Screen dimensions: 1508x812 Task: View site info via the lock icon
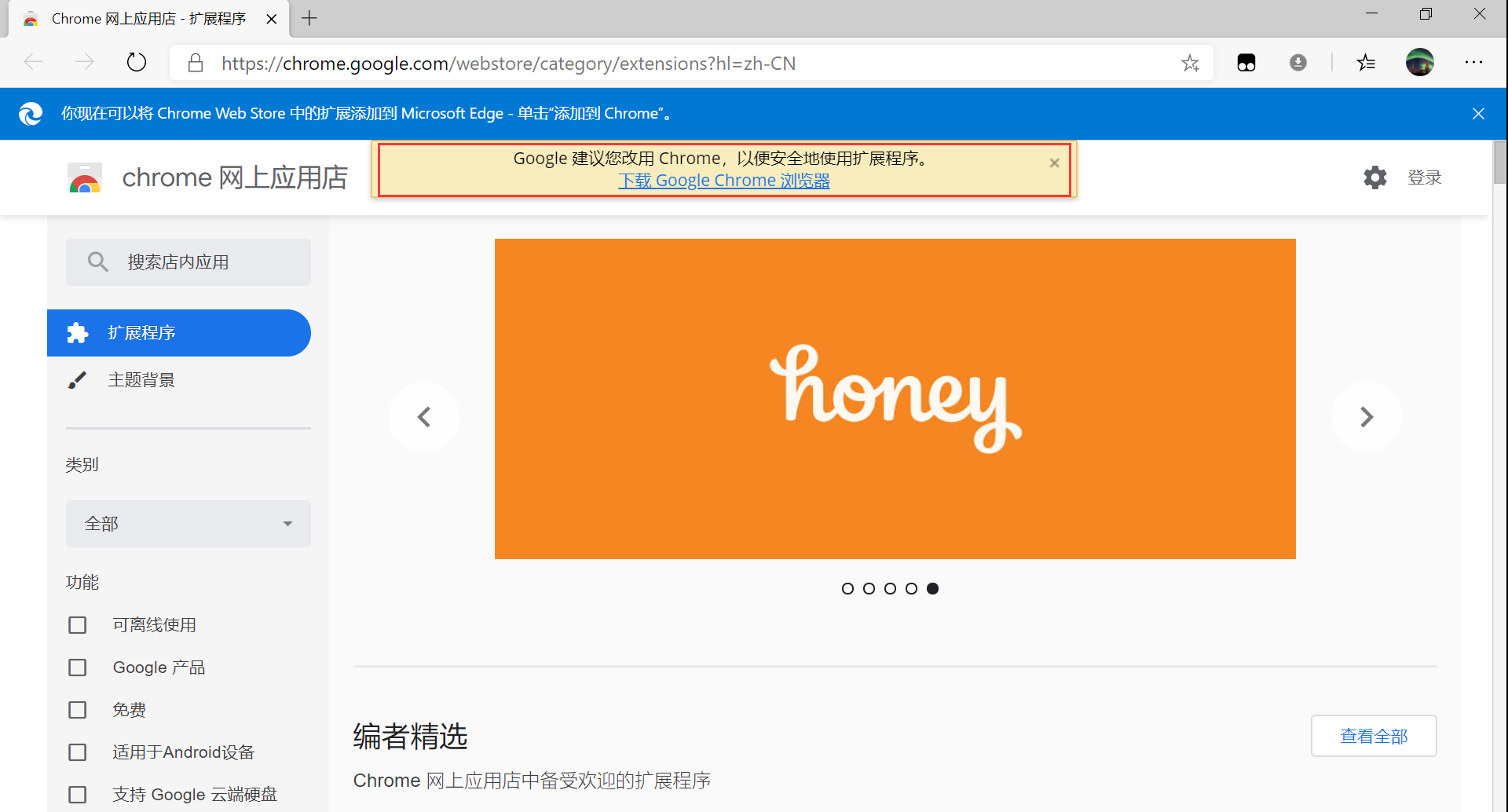196,63
